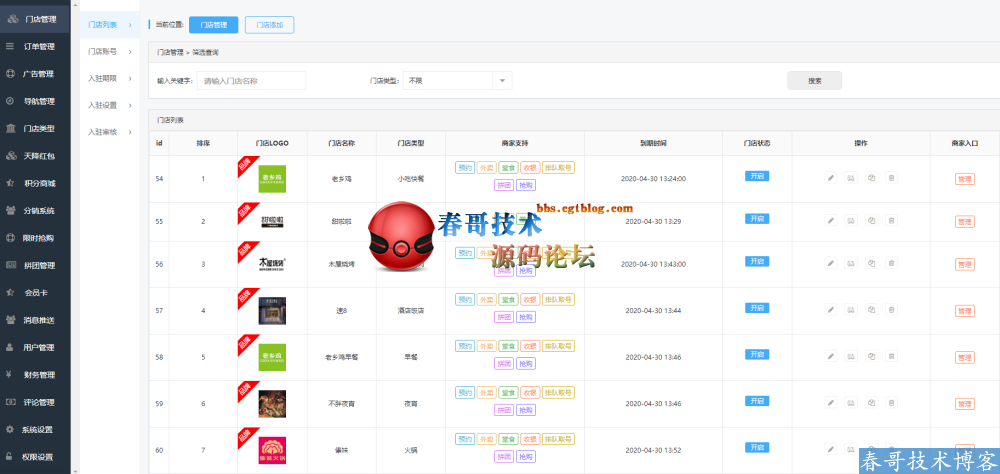Screen dimensions: 1000x474
Task: Click the 预约 tag in 速8 row
Action: coord(465,299)
